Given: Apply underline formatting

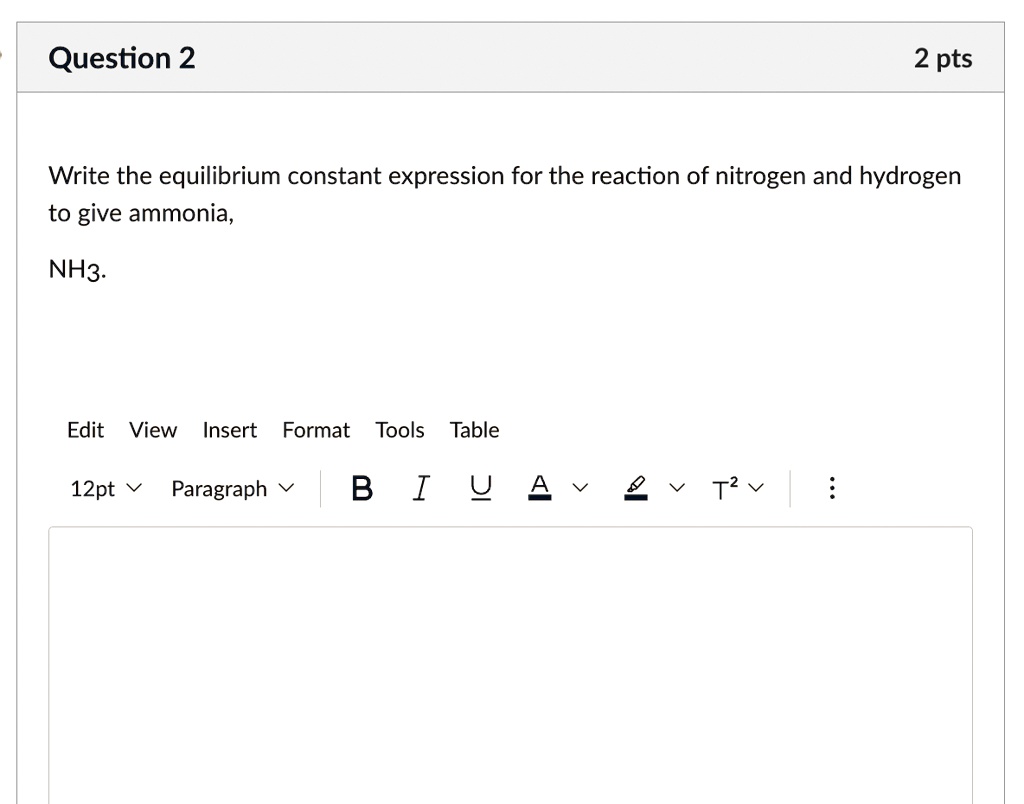Looking at the screenshot, I should point(479,488).
